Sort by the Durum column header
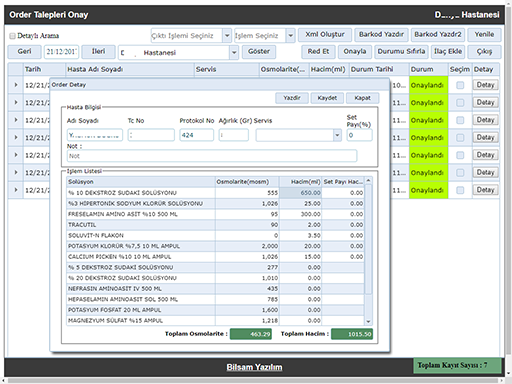Image resolution: width=512 pixels, height=384 pixels. pos(428,69)
